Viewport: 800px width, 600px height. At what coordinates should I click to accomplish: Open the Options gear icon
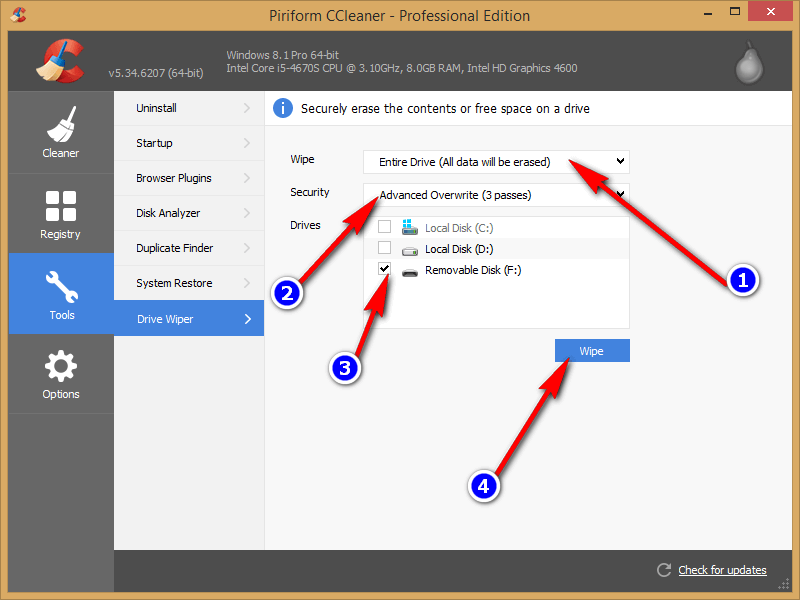(61, 366)
